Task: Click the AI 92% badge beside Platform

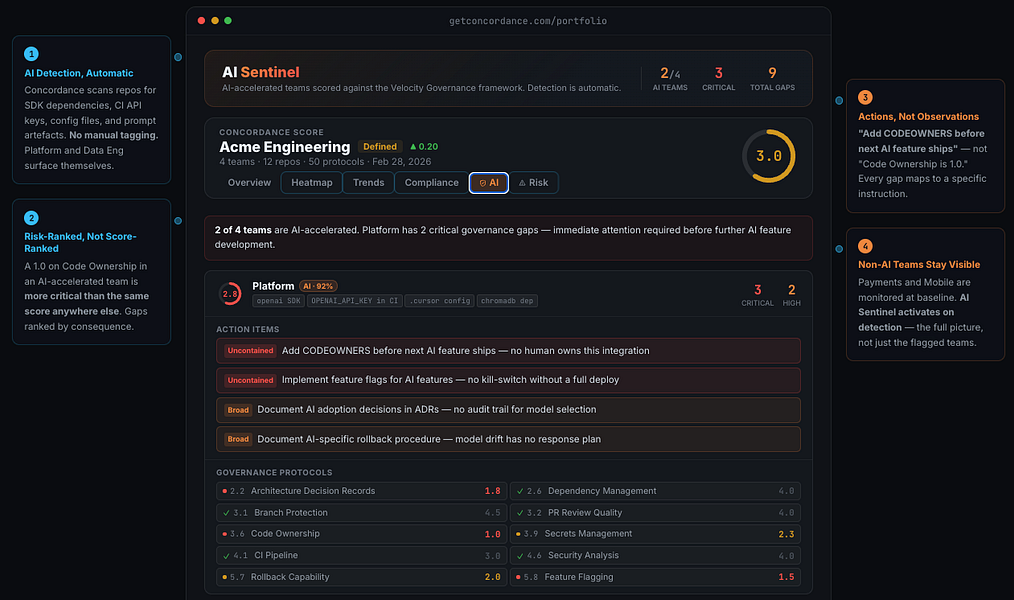Action: 318,286
